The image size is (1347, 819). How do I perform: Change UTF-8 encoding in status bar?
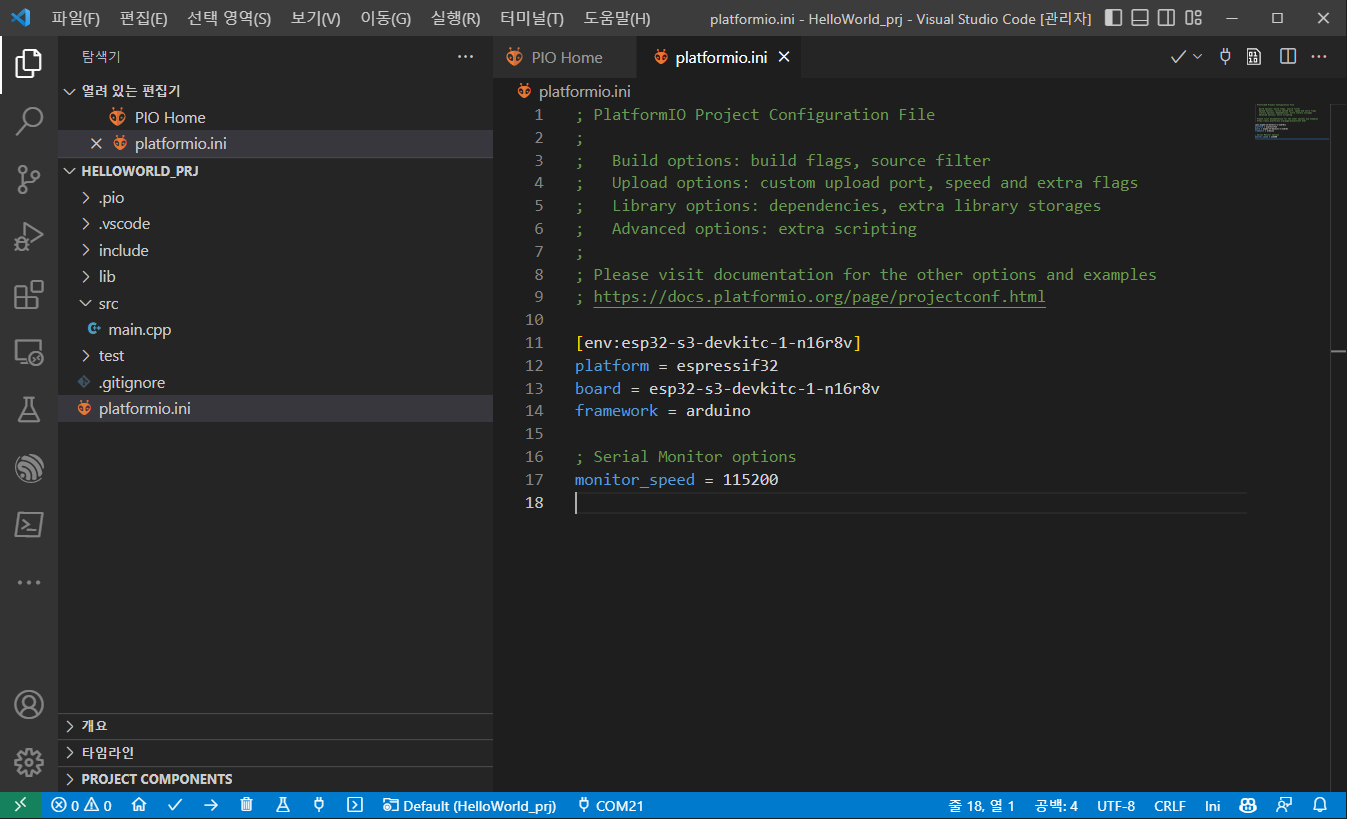(x=1116, y=805)
